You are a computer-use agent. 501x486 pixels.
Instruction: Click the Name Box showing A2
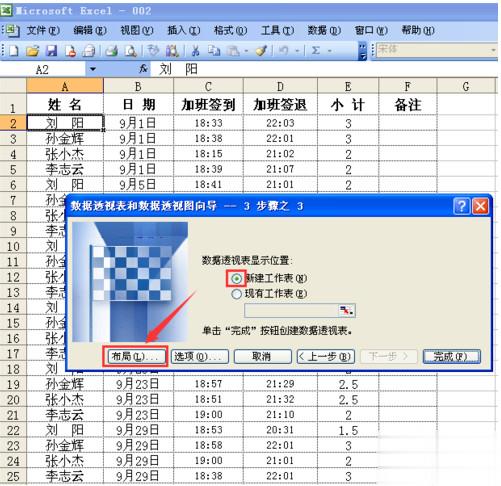pos(43,69)
